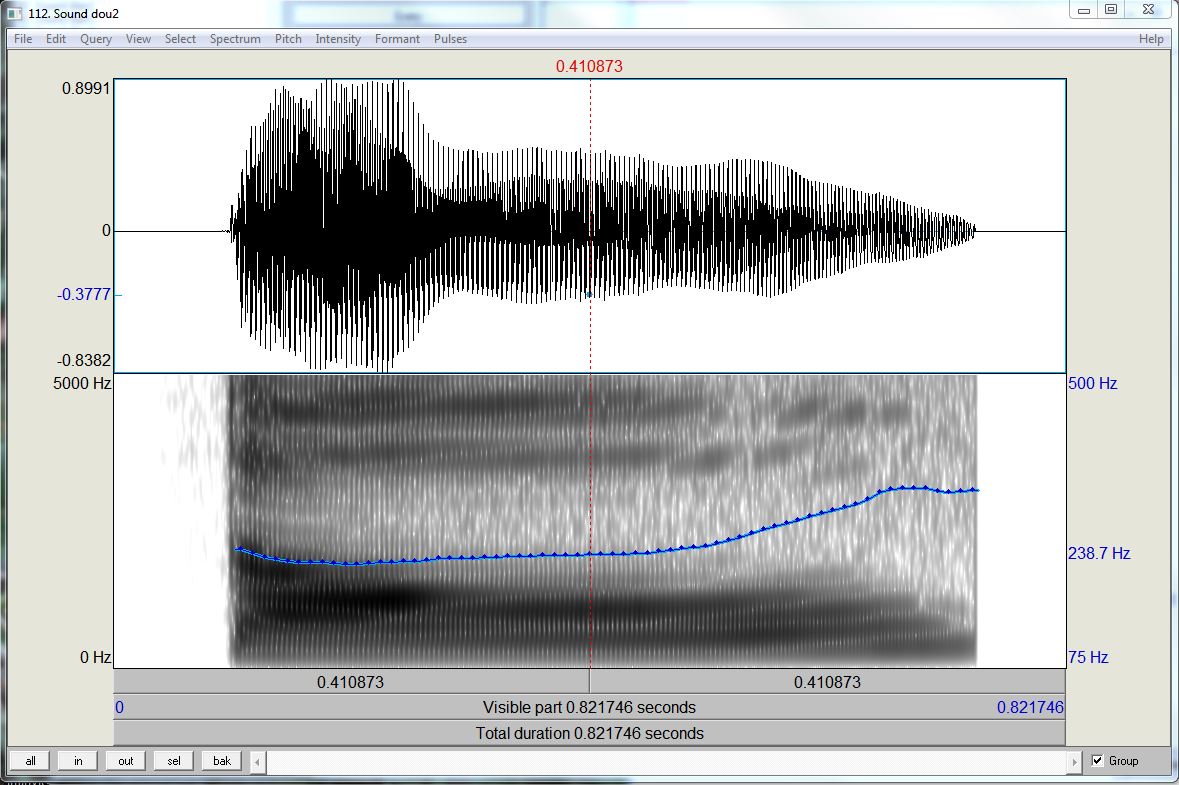Click the 238.7 Hz pitch value
This screenshot has width=1179, height=785.
pyautogui.click(x=1099, y=553)
